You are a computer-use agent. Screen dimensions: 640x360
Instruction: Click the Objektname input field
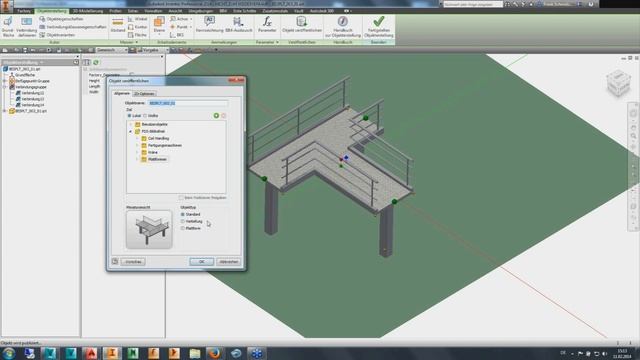click(188, 103)
